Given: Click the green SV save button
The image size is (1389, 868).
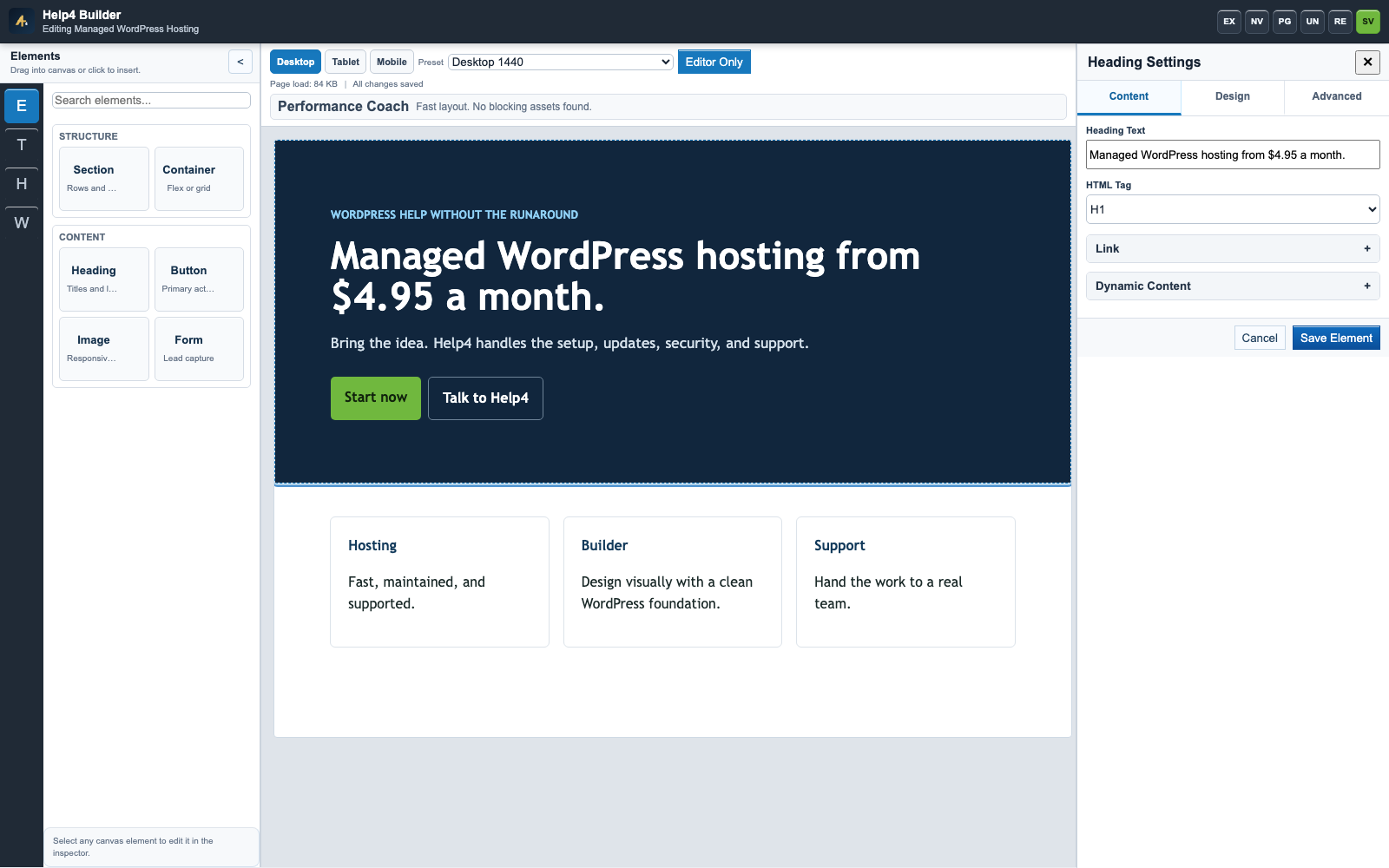Looking at the screenshot, I should (x=1368, y=22).
